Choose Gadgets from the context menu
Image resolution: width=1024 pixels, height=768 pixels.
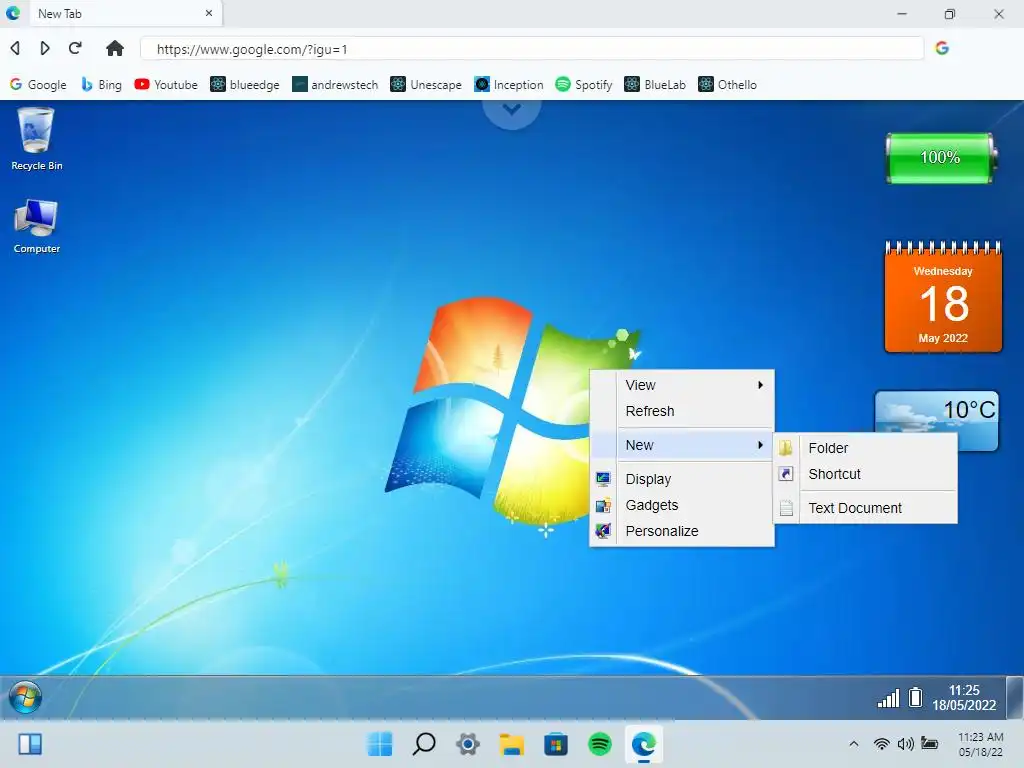click(x=682, y=505)
